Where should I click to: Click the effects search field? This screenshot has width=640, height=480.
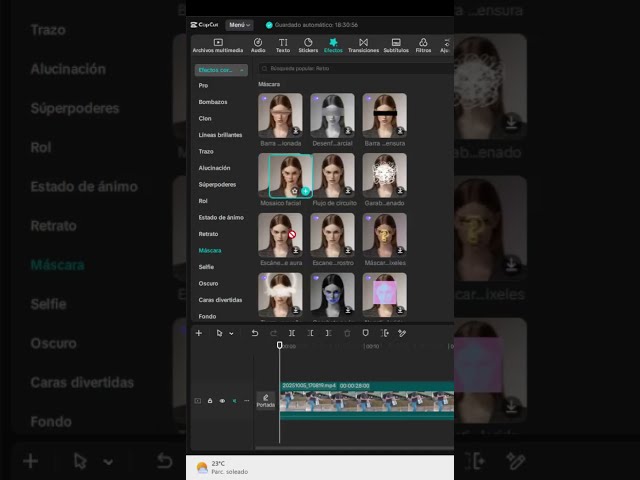(356, 69)
